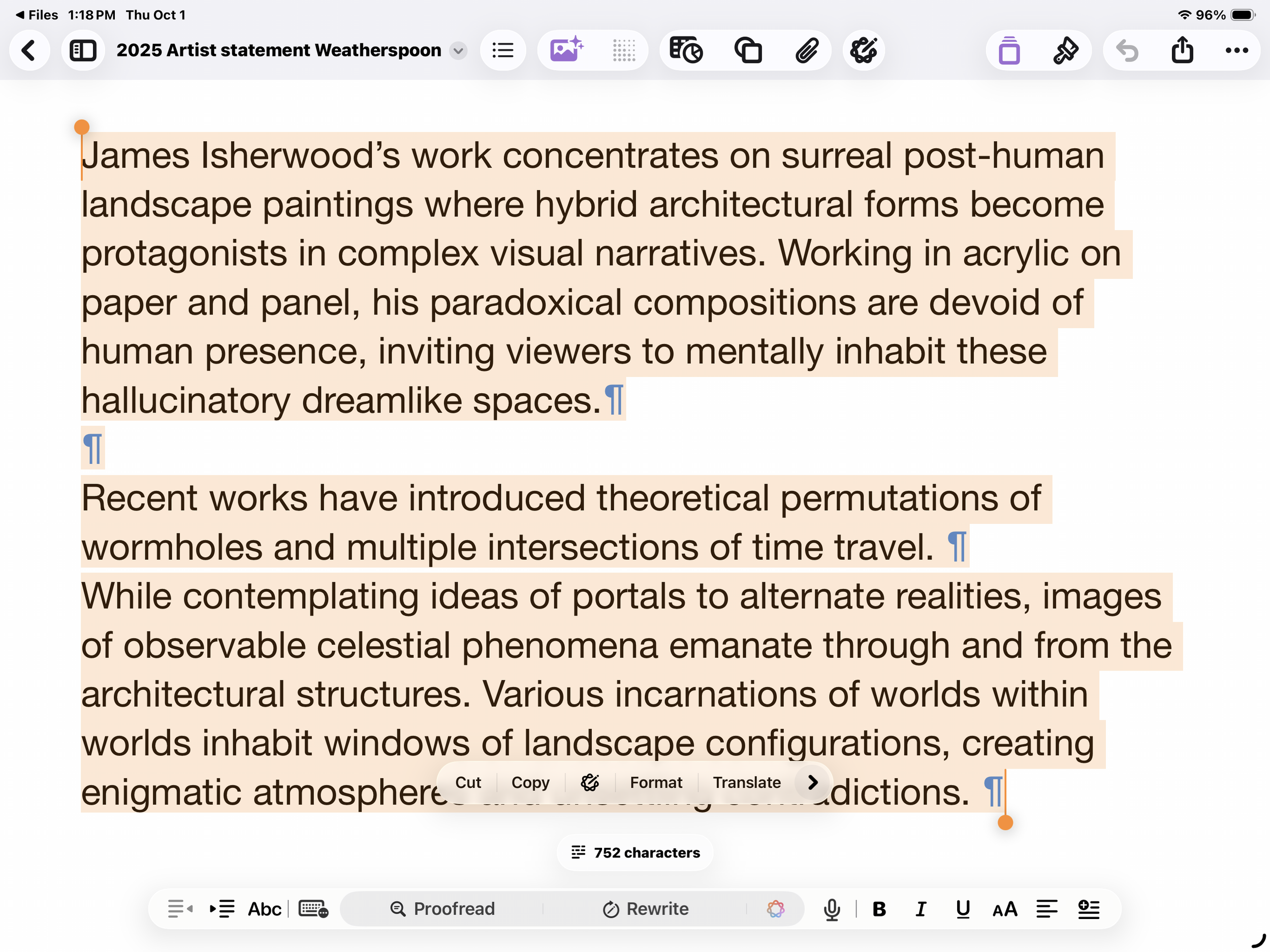Image resolution: width=1270 pixels, height=952 pixels.
Task: Toggle bold formatting
Action: [879, 908]
